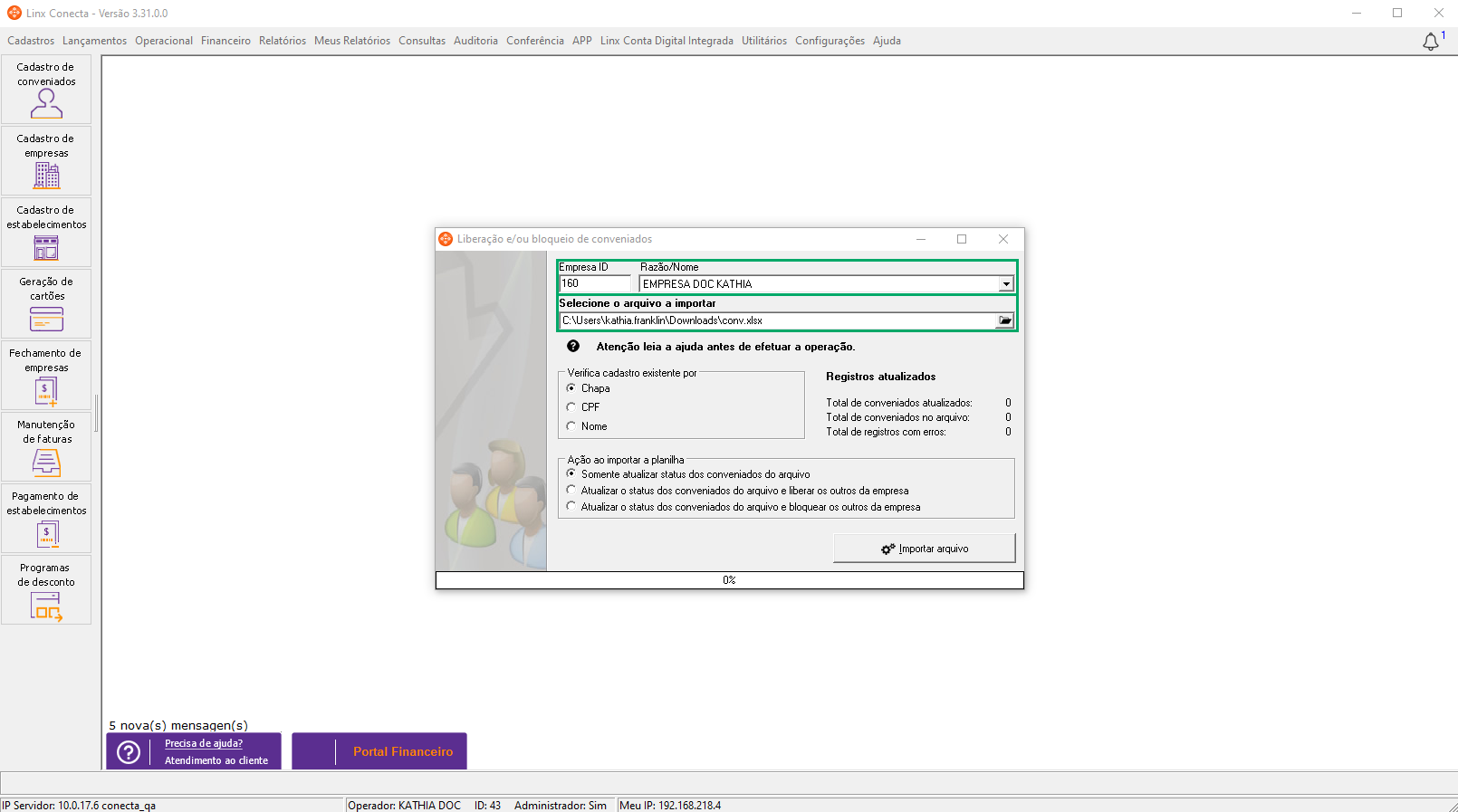
Task: Click the Empresa ID input field
Action: tap(594, 283)
